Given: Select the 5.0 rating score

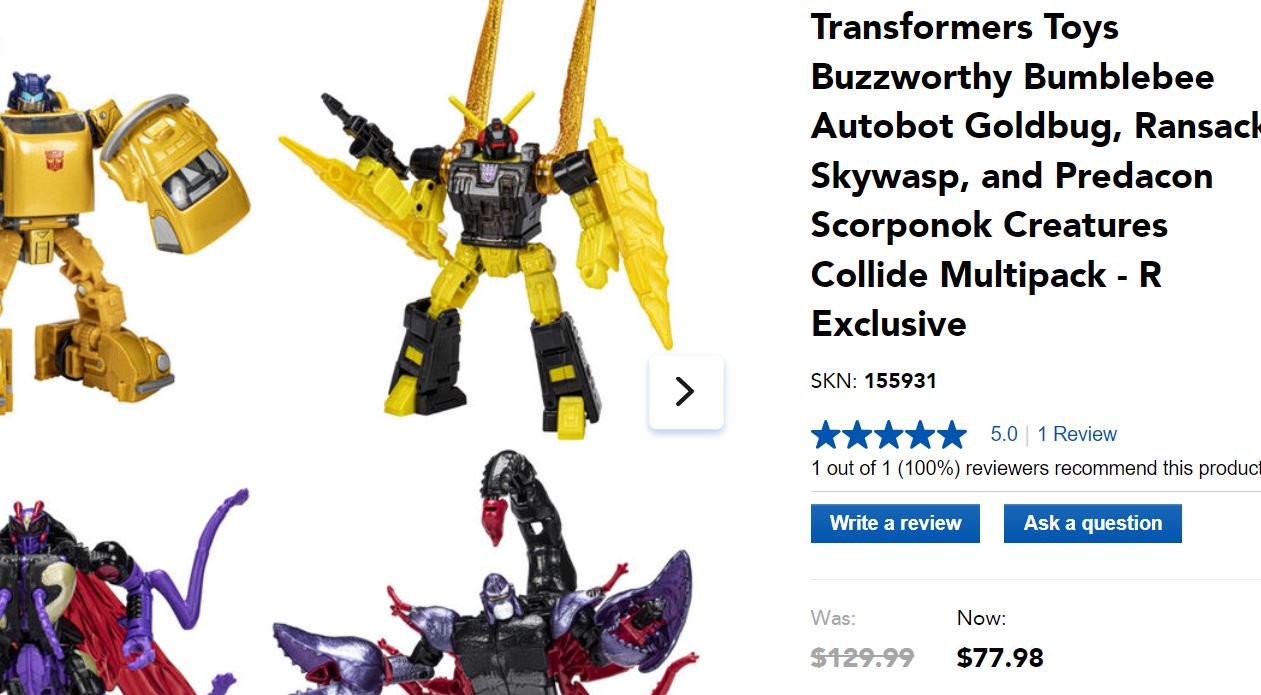Looking at the screenshot, I should [x=1004, y=434].
